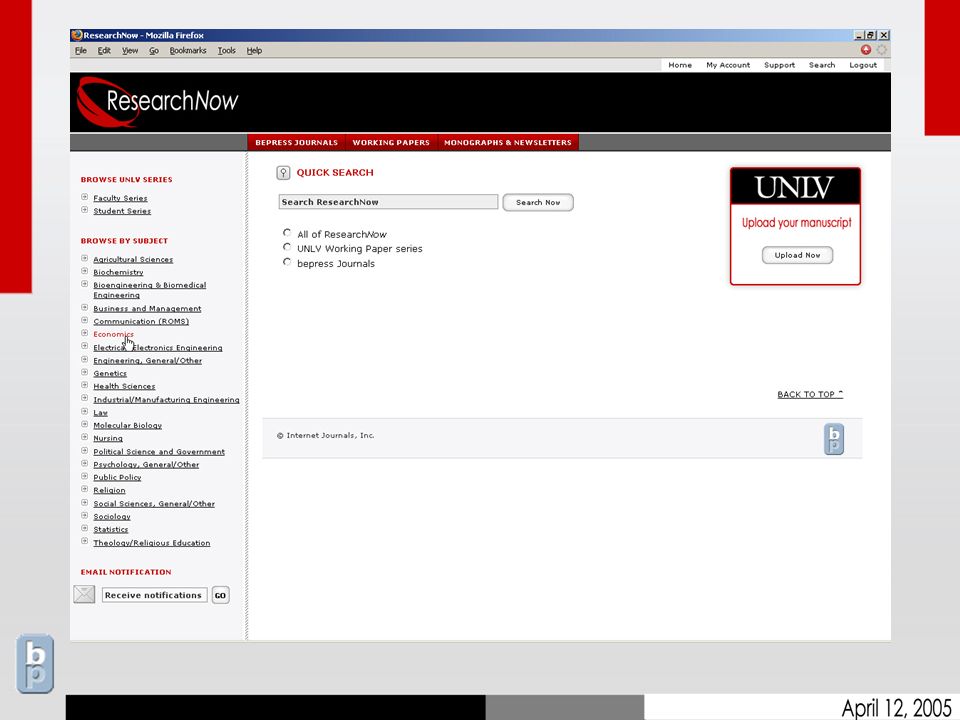Open the Search link in top navigation
This screenshot has height=720, width=960.
coord(822,65)
